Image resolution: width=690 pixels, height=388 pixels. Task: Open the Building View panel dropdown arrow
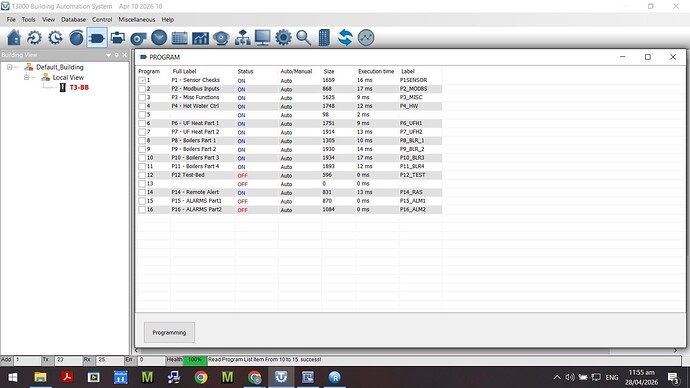pyautogui.click(x=109, y=55)
